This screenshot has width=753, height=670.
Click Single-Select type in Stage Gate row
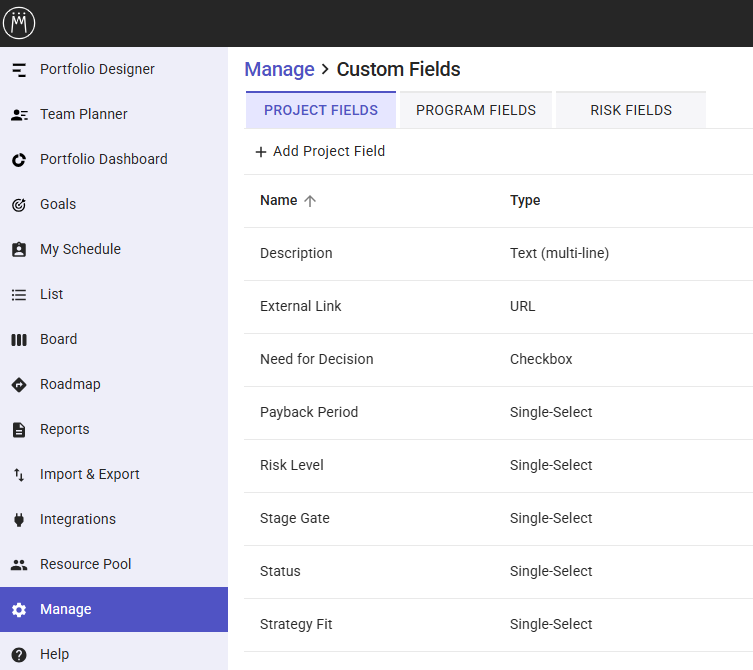[551, 518]
